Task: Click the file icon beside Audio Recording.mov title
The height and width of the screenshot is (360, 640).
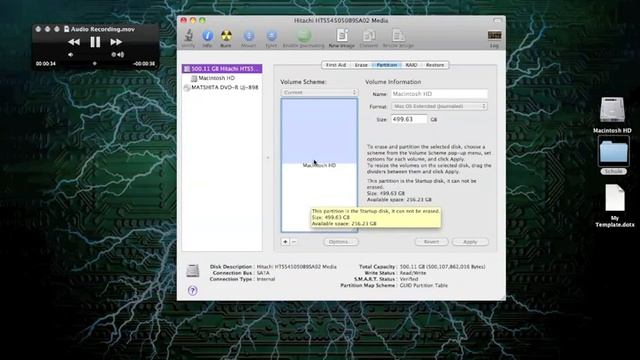Action: pyautogui.click(x=67, y=29)
